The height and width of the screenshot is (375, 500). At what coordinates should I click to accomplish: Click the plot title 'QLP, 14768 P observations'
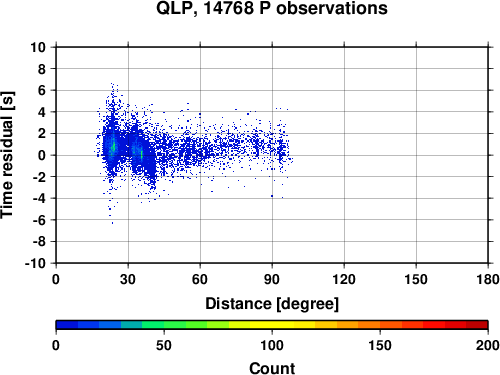click(272, 8)
